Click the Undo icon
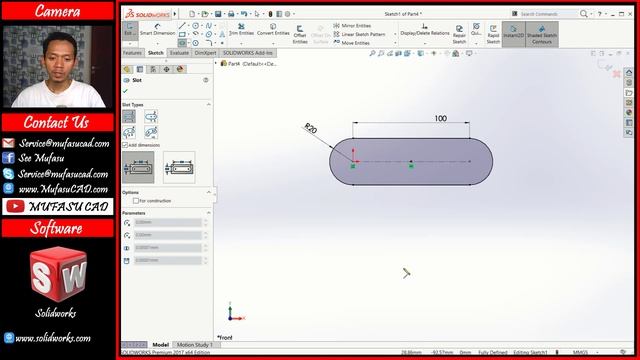640x360 pixels. [244, 14]
